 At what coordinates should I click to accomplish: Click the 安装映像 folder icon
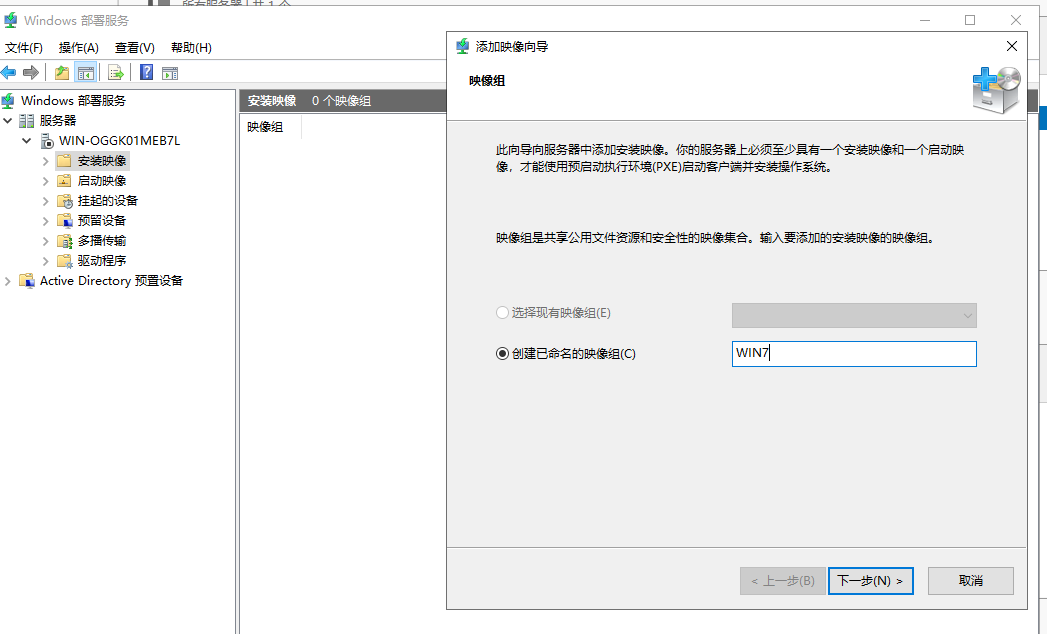pos(64,161)
